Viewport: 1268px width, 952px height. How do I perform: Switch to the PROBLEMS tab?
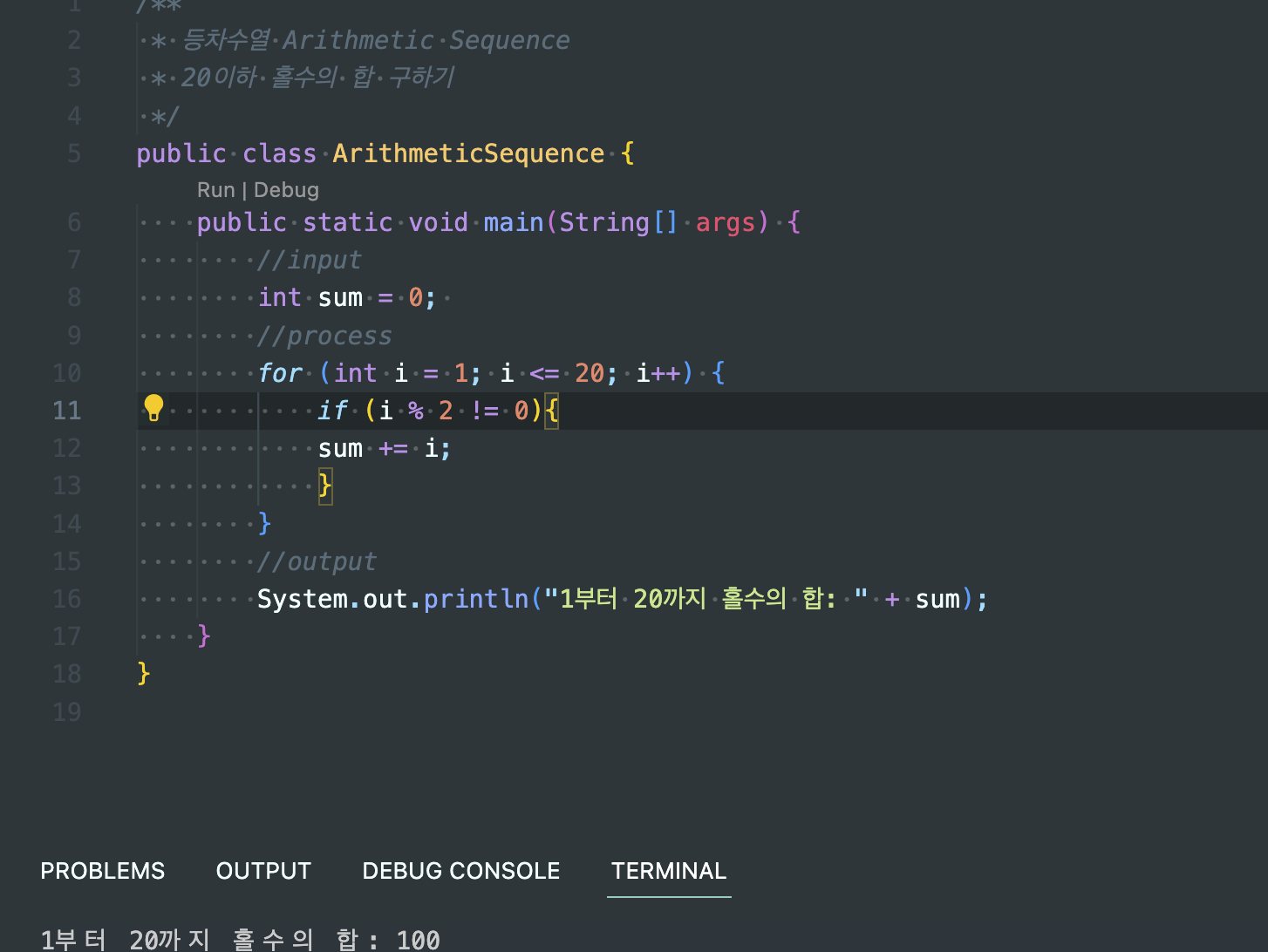(x=102, y=871)
